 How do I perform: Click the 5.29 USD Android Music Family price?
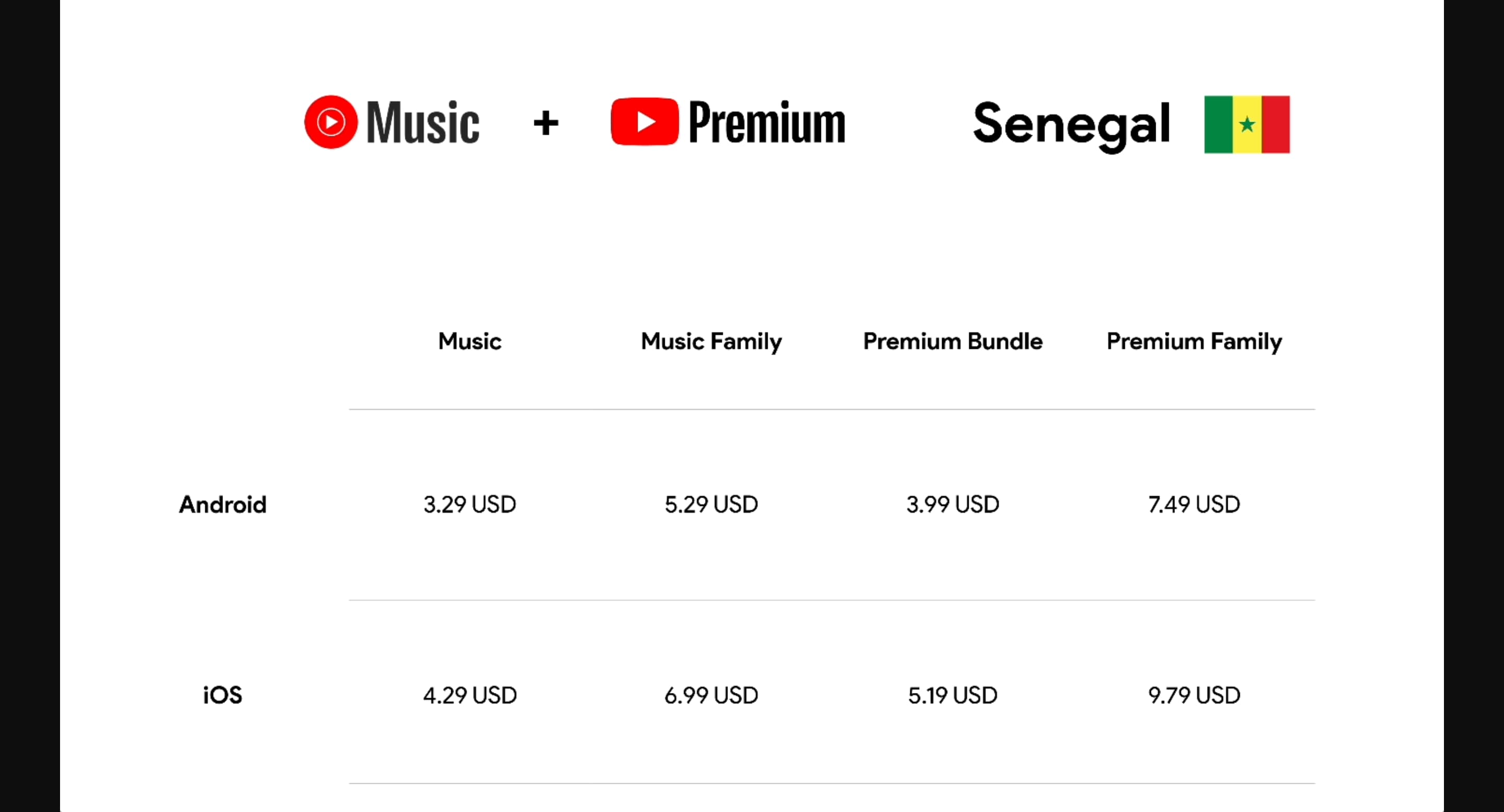coord(711,504)
